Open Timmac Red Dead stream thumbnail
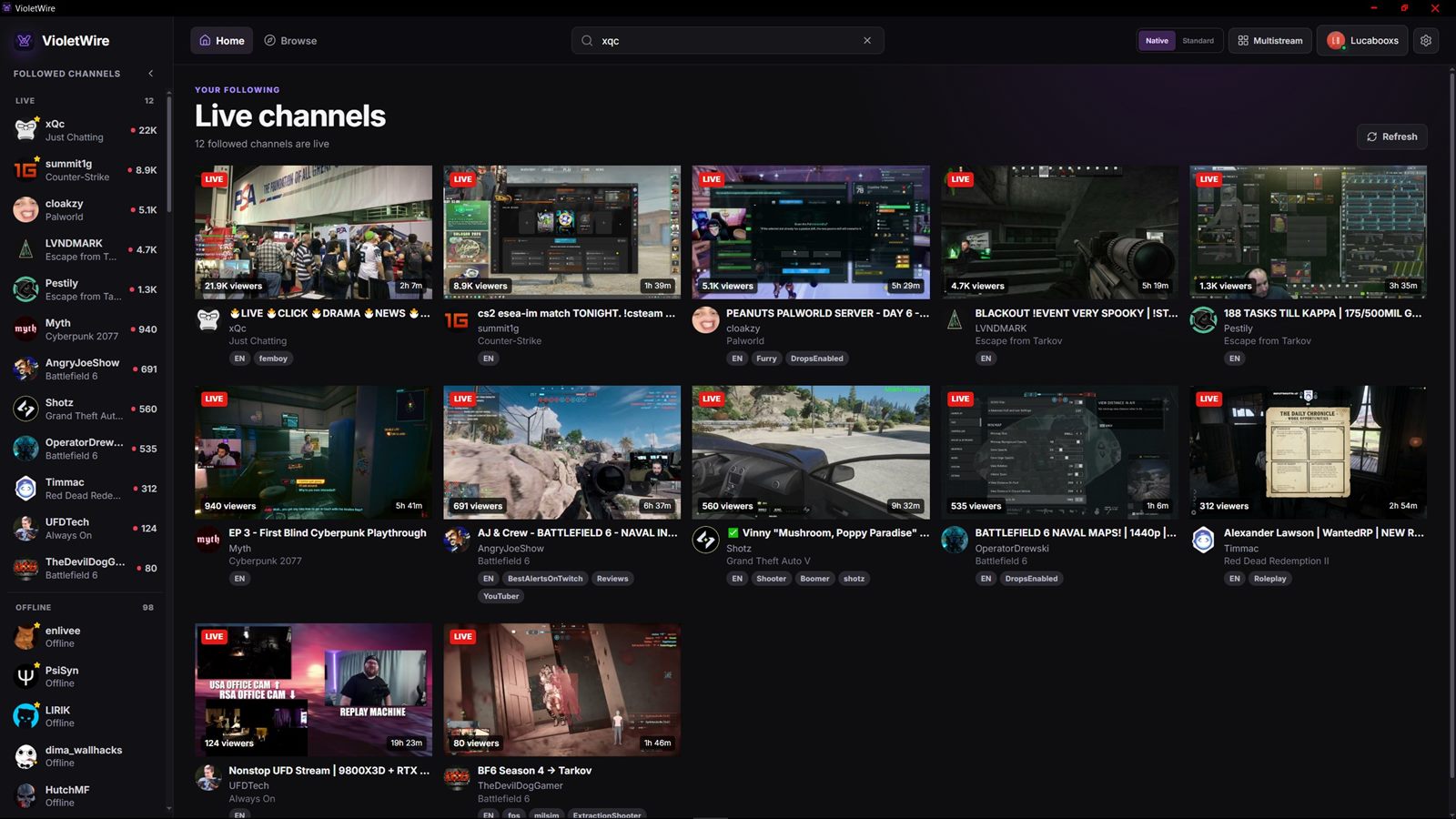This screenshot has width=1456, height=819. coord(1308,452)
